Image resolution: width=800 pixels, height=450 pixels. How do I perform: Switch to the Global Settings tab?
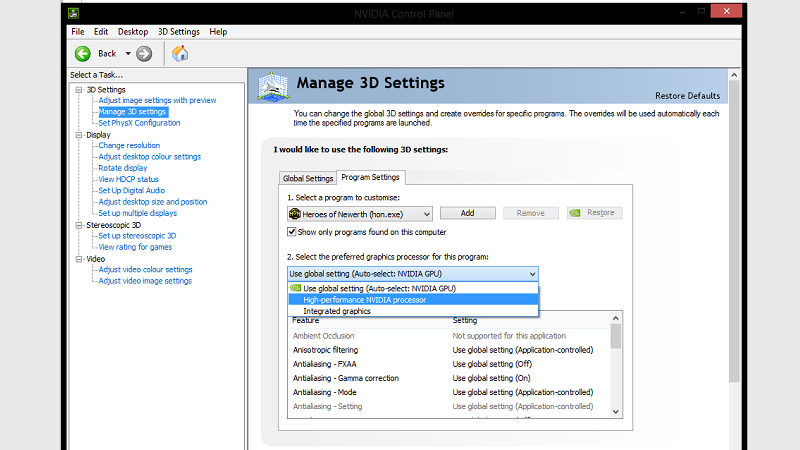(x=307, y=178)
